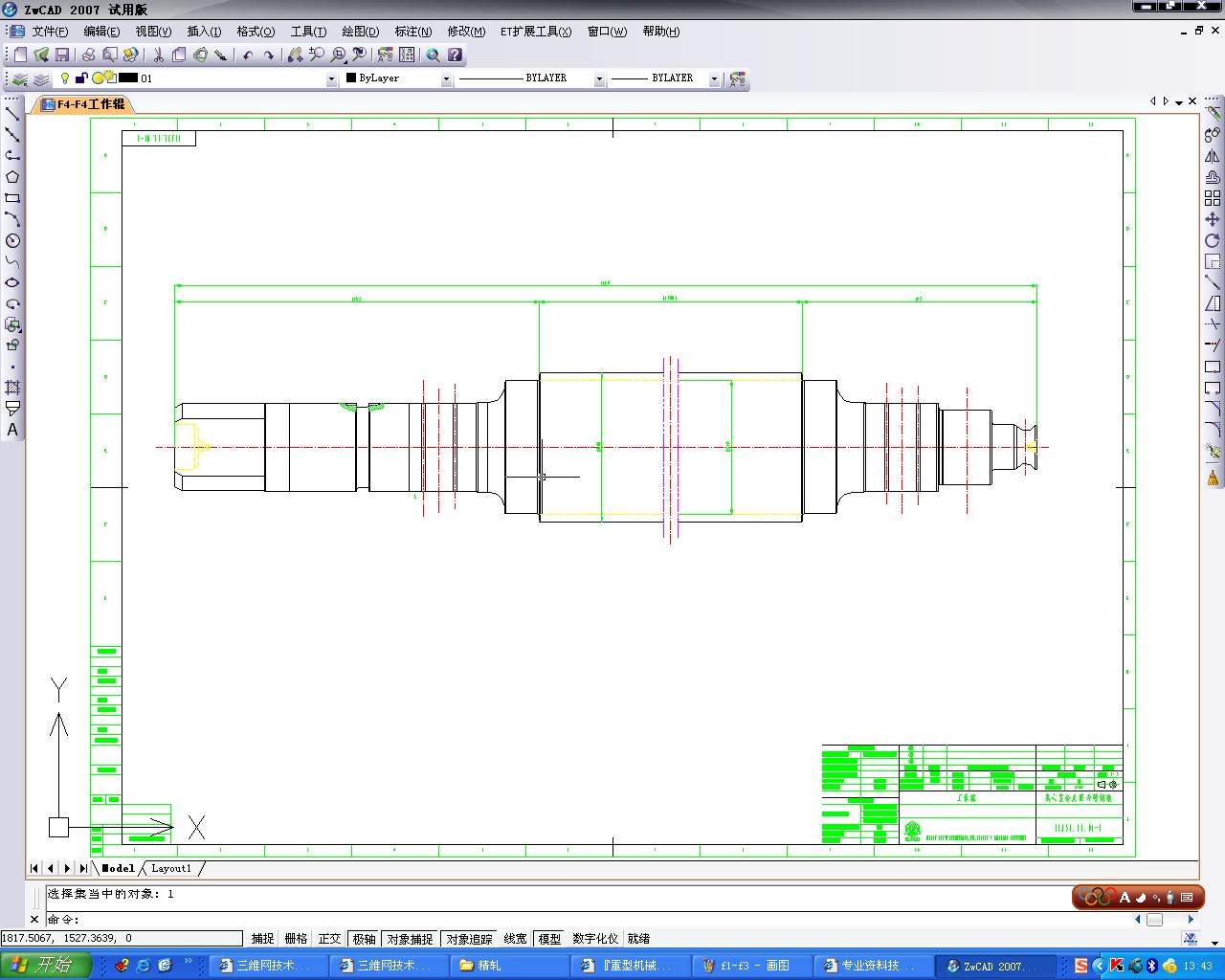Toggle 正交 ortho mode in status bar
The image size is (1225, 980).
click(329, 939)
